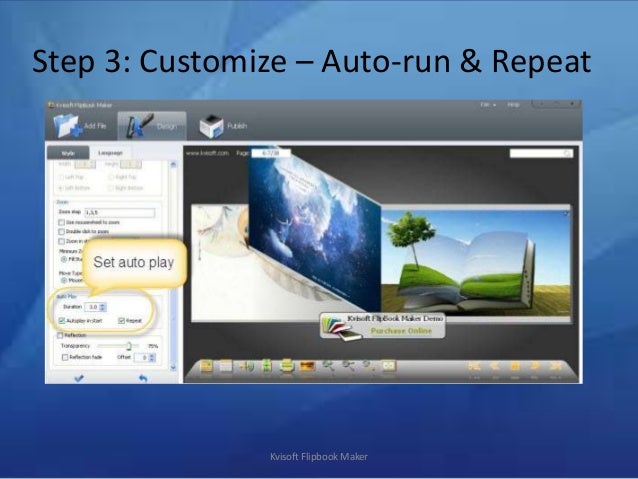The width and height of the screenshot is (638, 479).
Task: Click the tree and book page image
Action: (476, 263)
